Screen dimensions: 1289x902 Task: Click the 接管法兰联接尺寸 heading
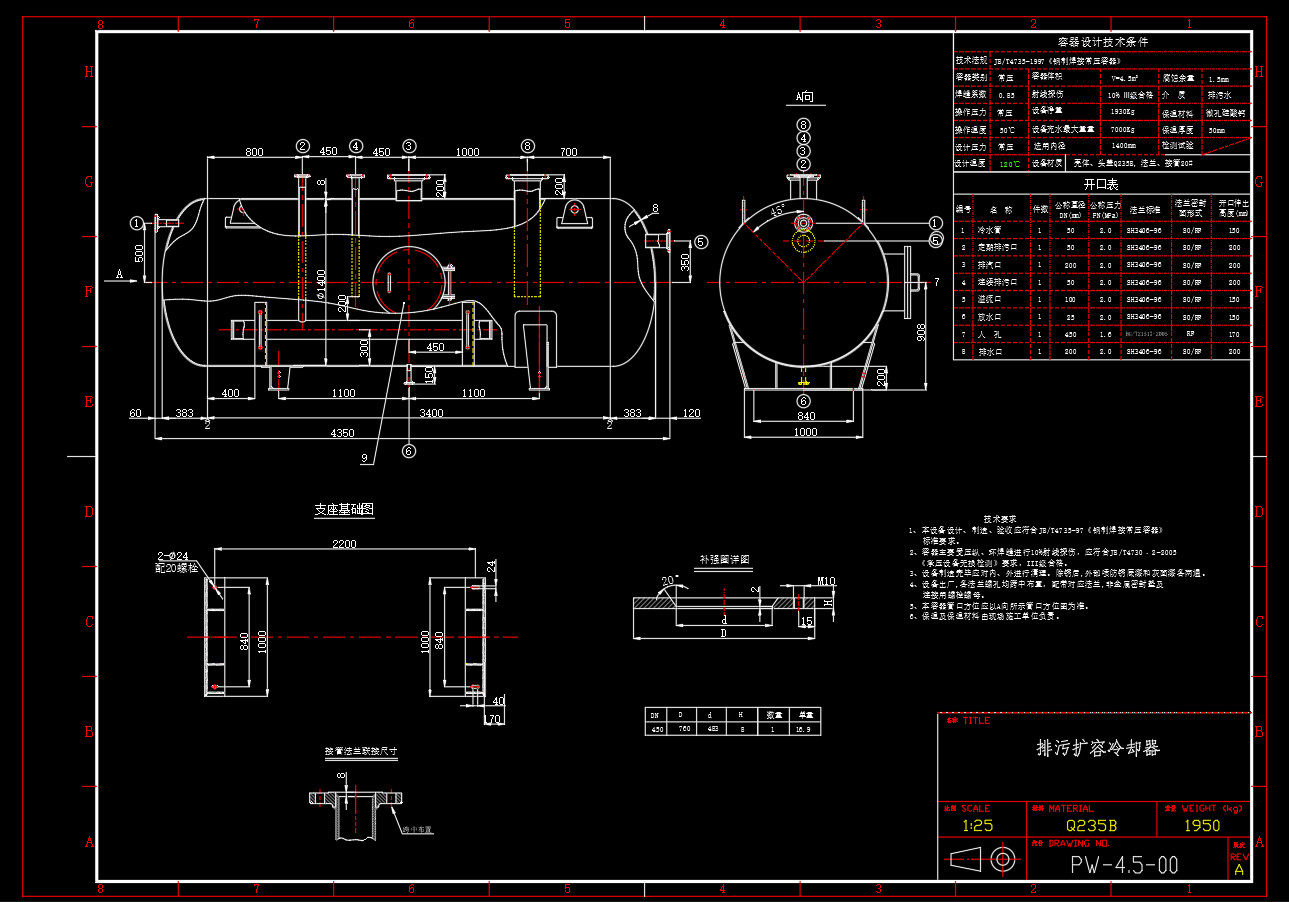click(x=361, y=749)
